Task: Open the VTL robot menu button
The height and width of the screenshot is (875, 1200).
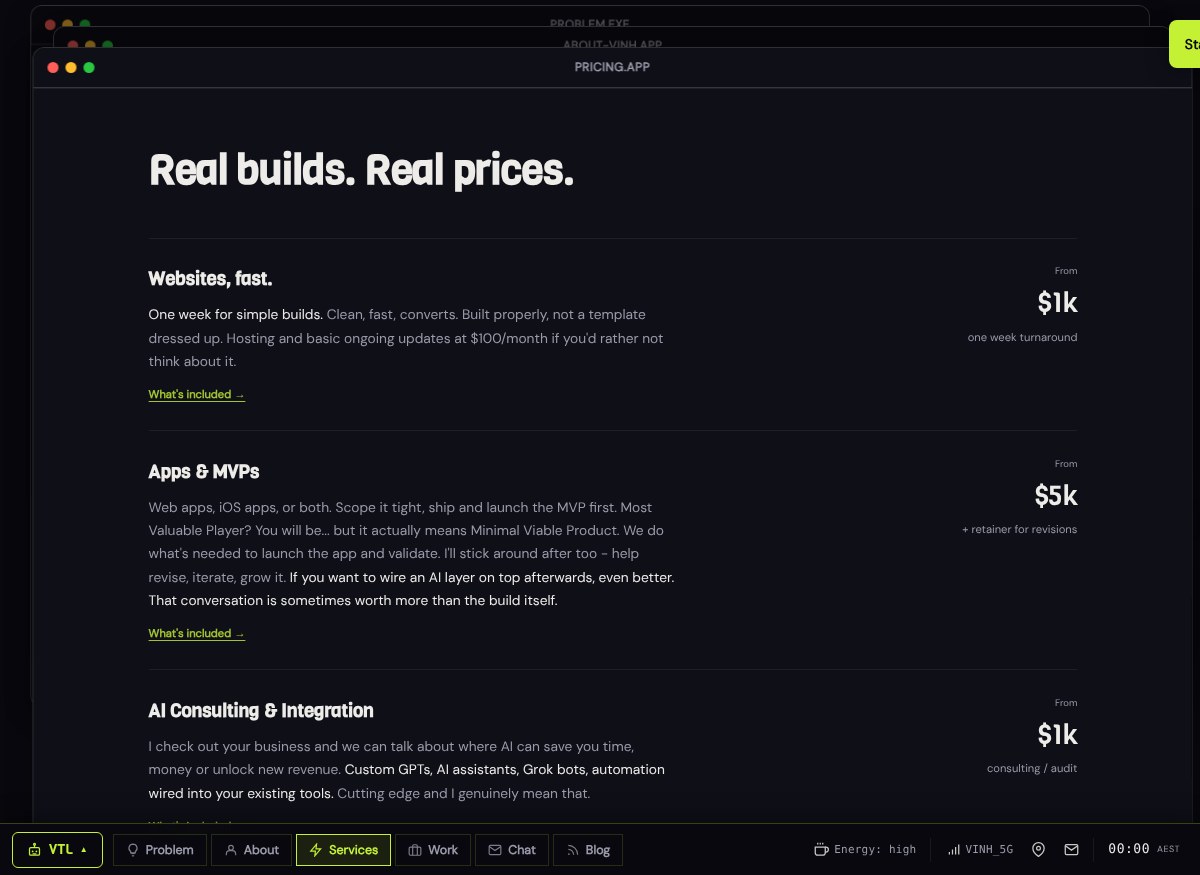Action: pos(57,850)
